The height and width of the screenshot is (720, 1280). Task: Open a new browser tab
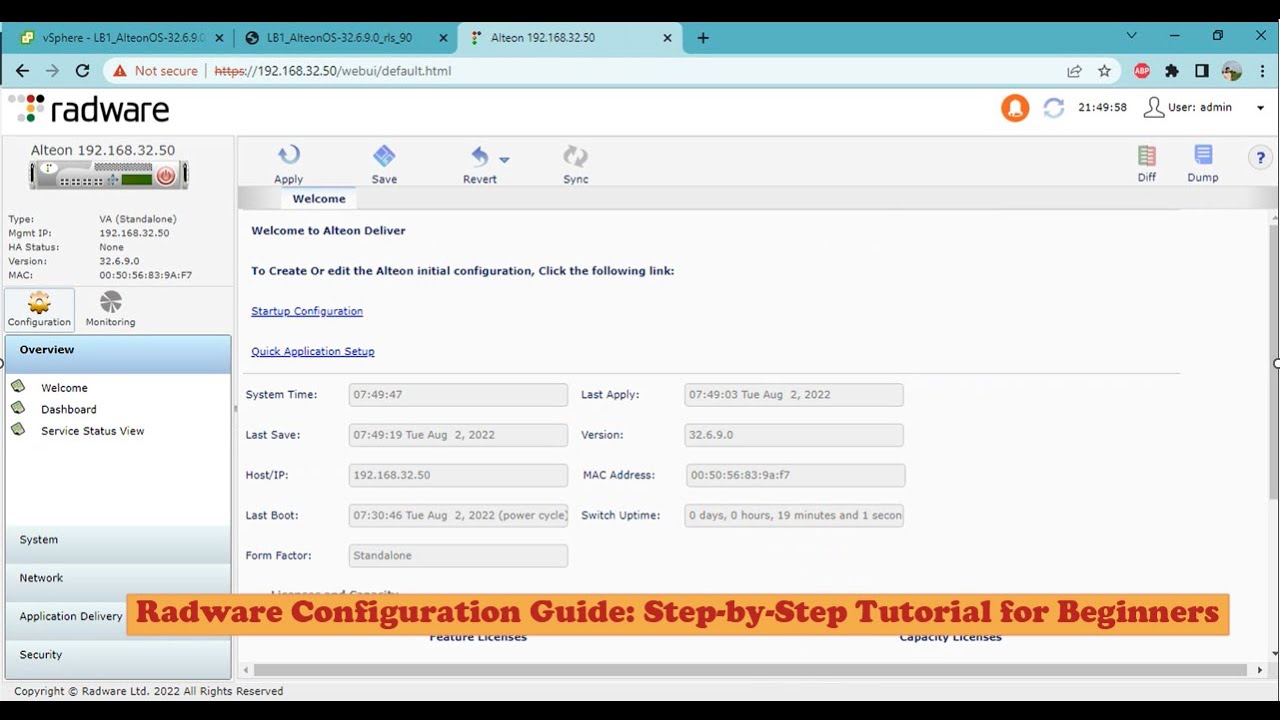tap(703, 38)
